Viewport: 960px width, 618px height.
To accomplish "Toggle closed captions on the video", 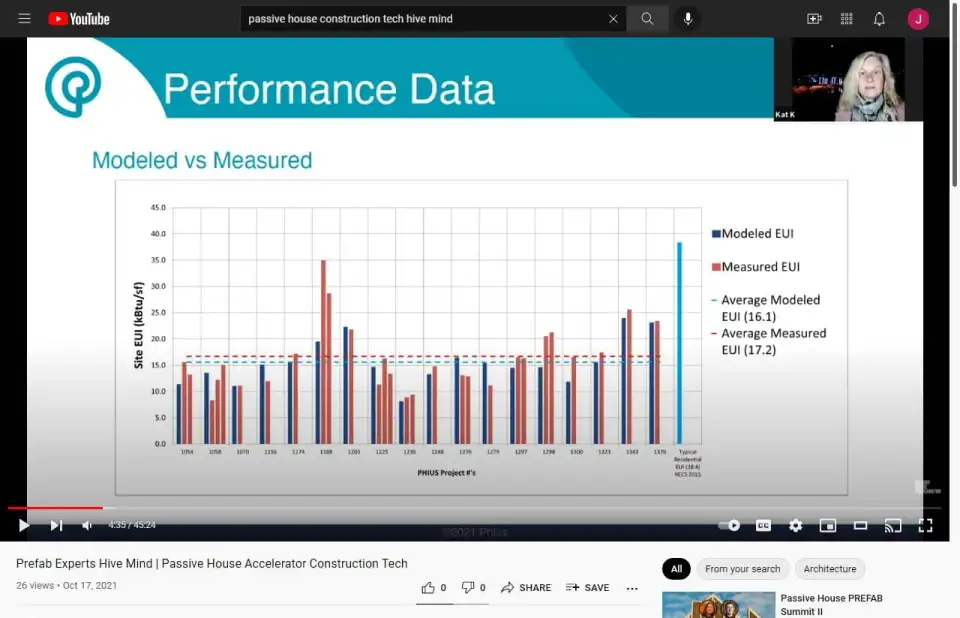I will tap(763, 525).
